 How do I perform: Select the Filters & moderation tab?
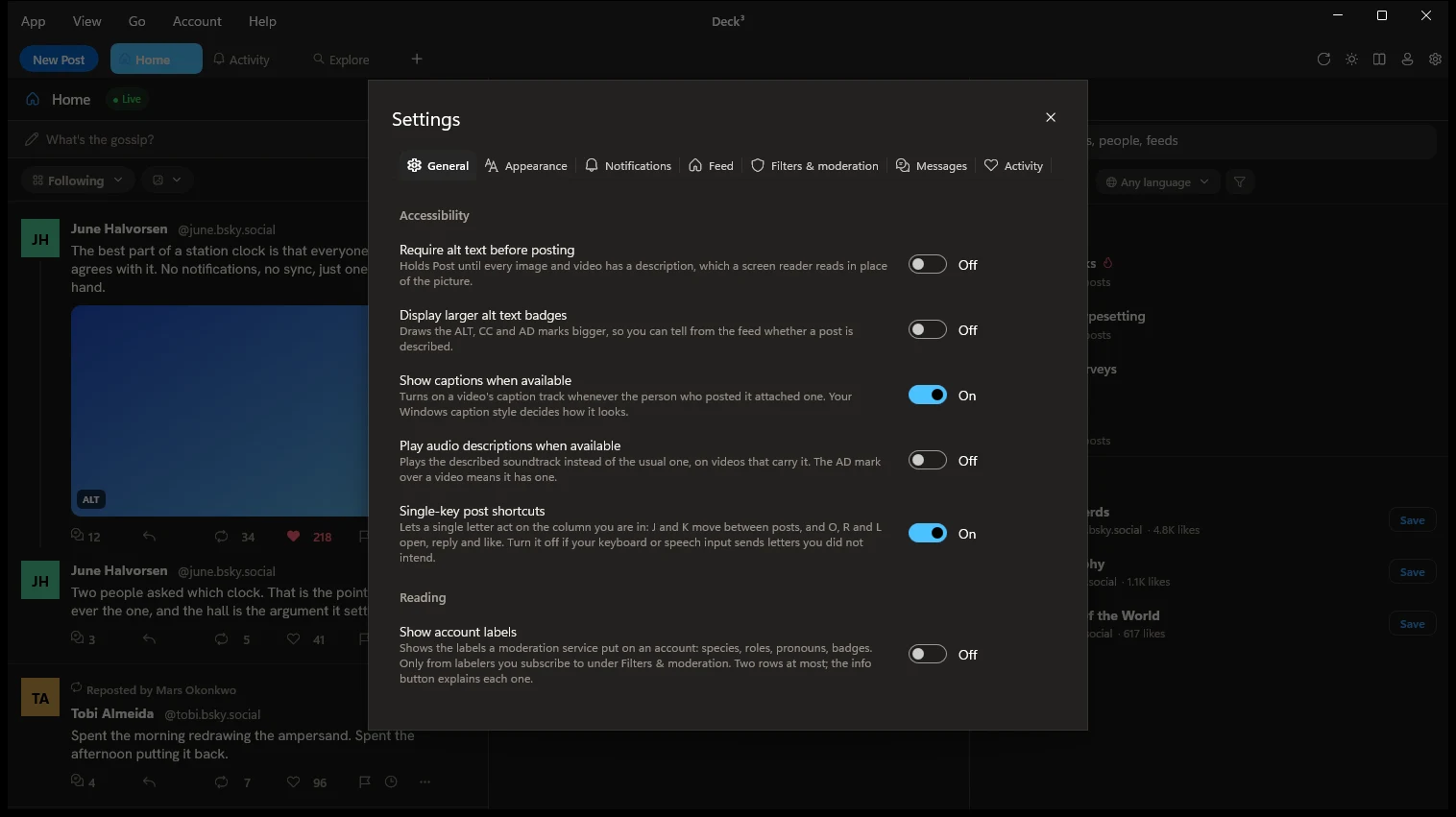click(x=814, y=165)
